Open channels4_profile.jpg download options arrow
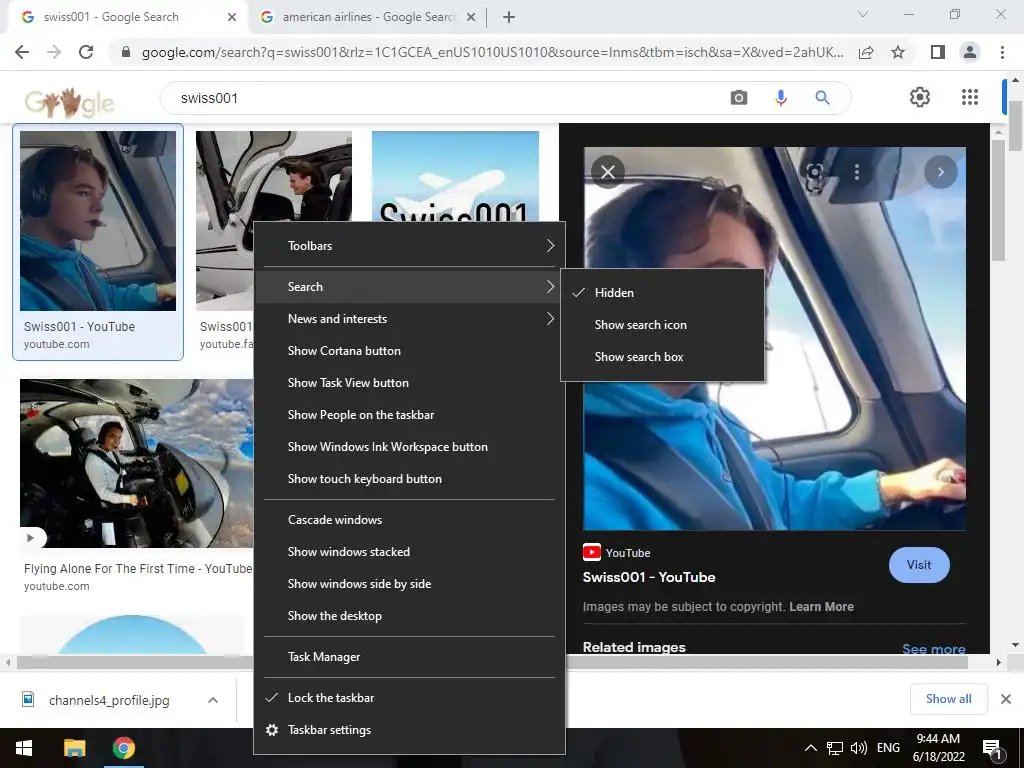This screenshot has height=768, width=1024. (213, 700)
